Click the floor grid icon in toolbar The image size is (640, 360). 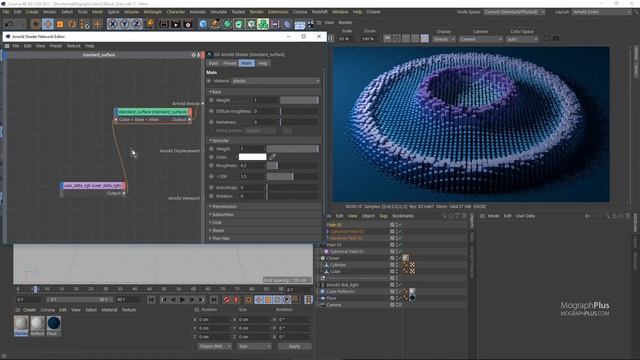coord(300,24)
